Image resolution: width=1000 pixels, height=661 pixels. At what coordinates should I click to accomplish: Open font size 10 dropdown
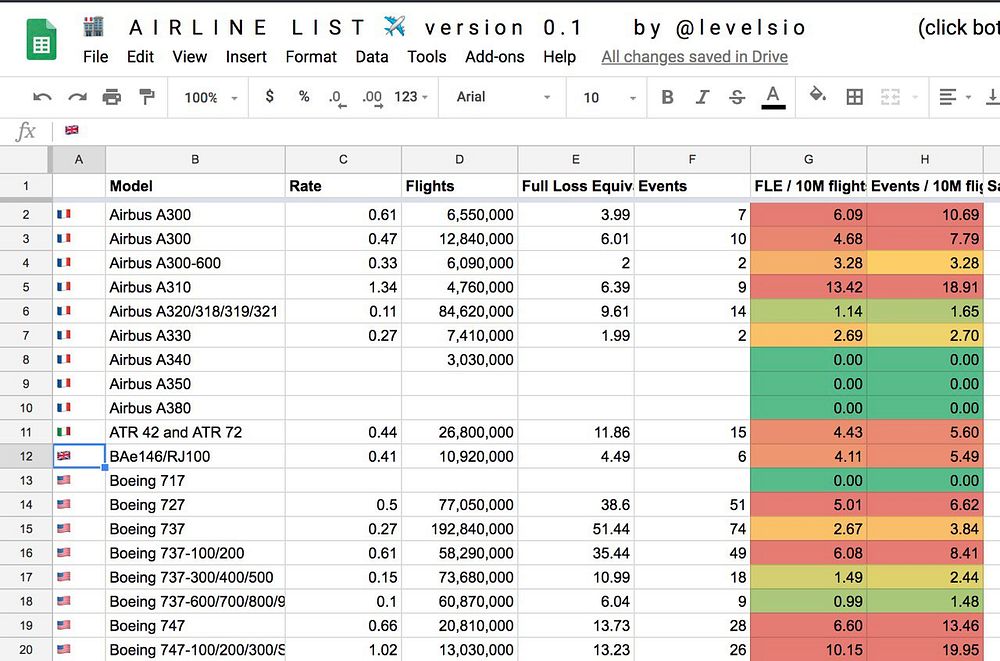coord(609,98)
